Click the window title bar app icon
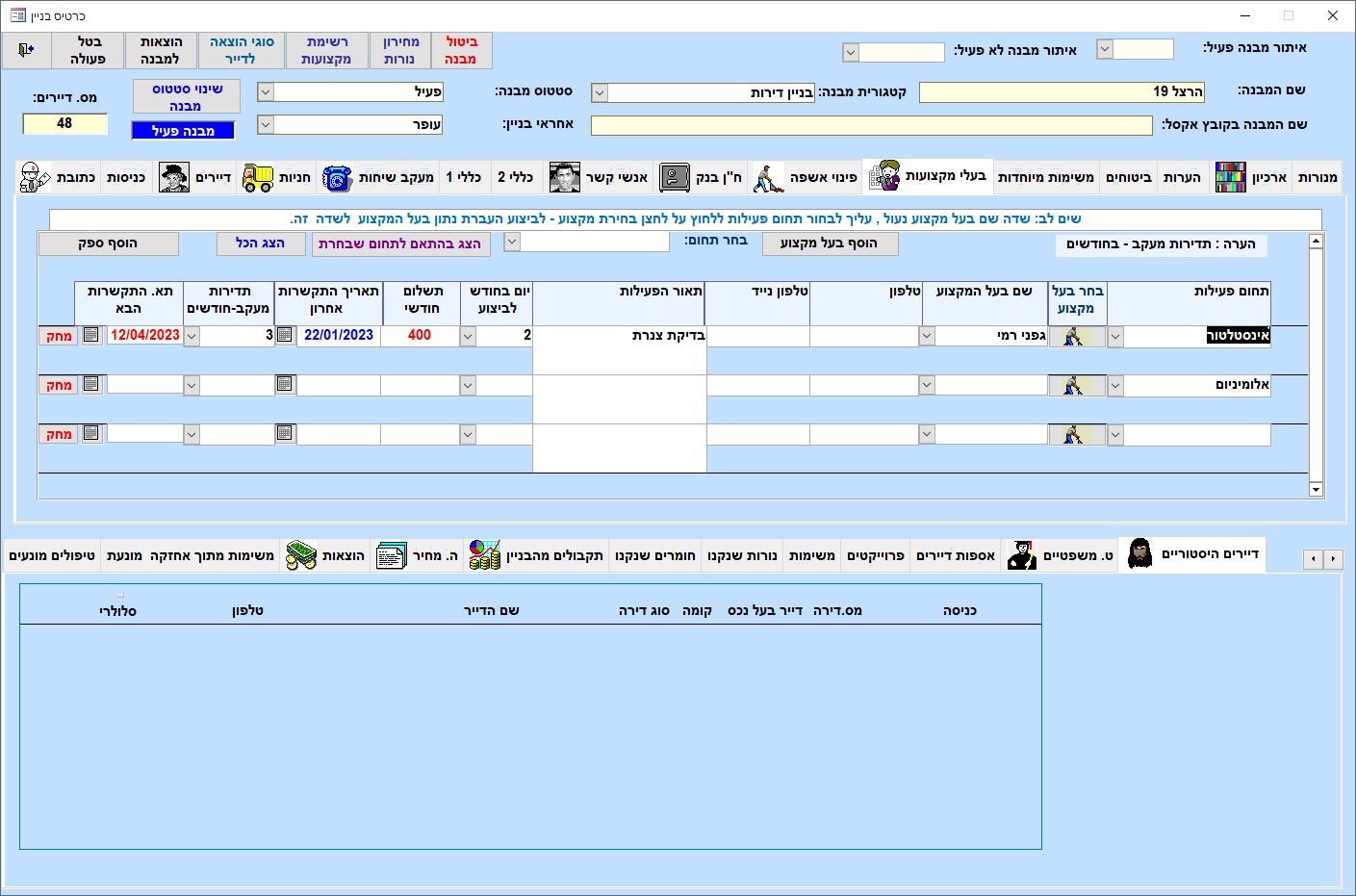 click(17, 15)
